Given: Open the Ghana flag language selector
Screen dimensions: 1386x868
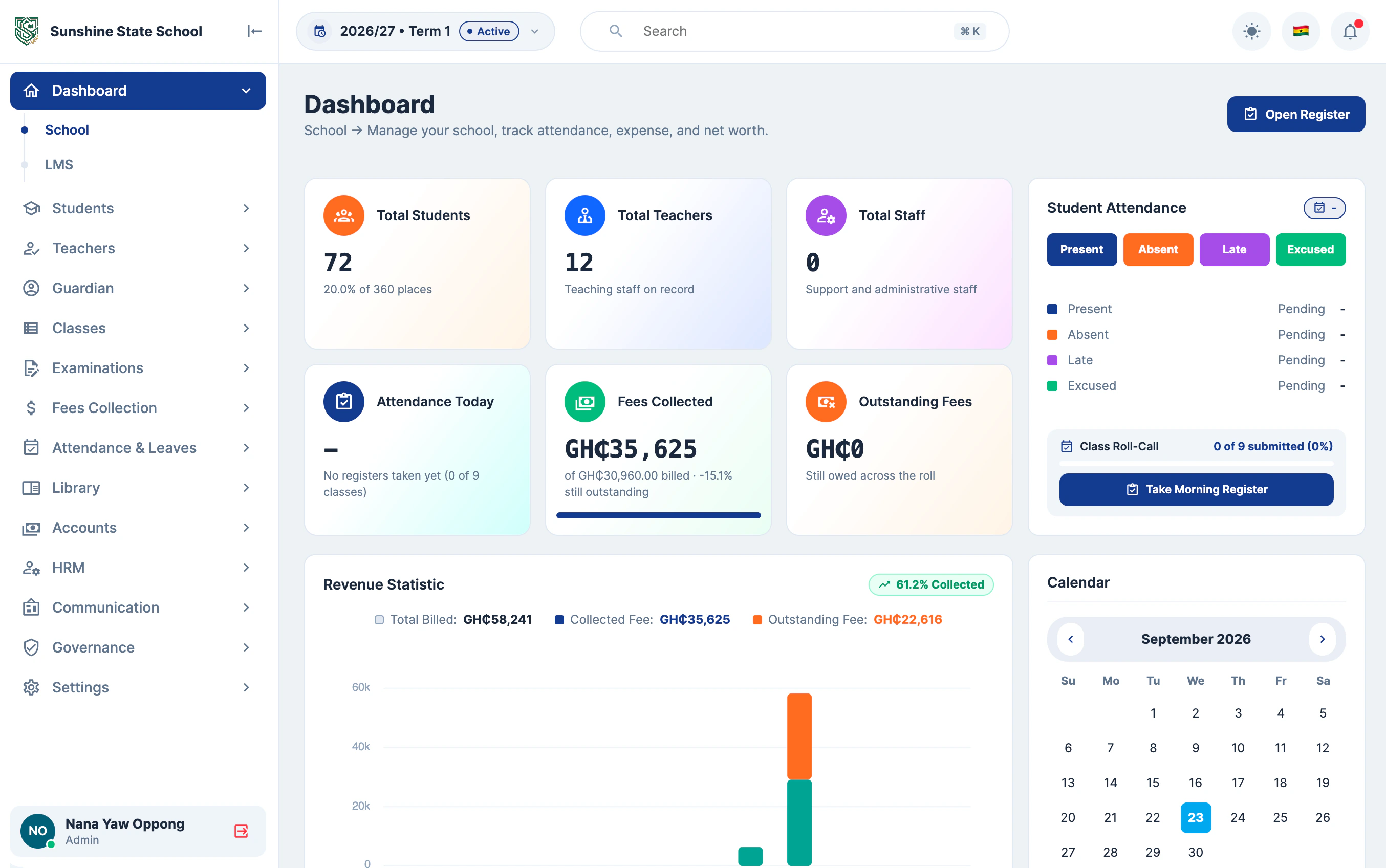Looking at the screenshot, I should tap(1301, 31).
